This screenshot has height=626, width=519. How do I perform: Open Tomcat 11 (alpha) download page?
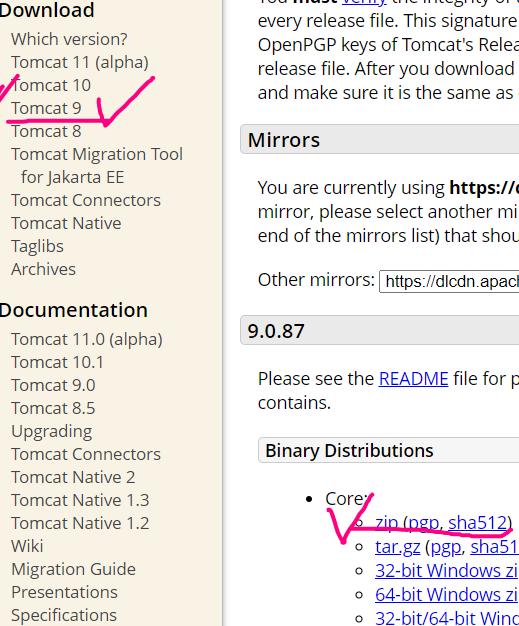pyautogui.click(x=80, y=62)
